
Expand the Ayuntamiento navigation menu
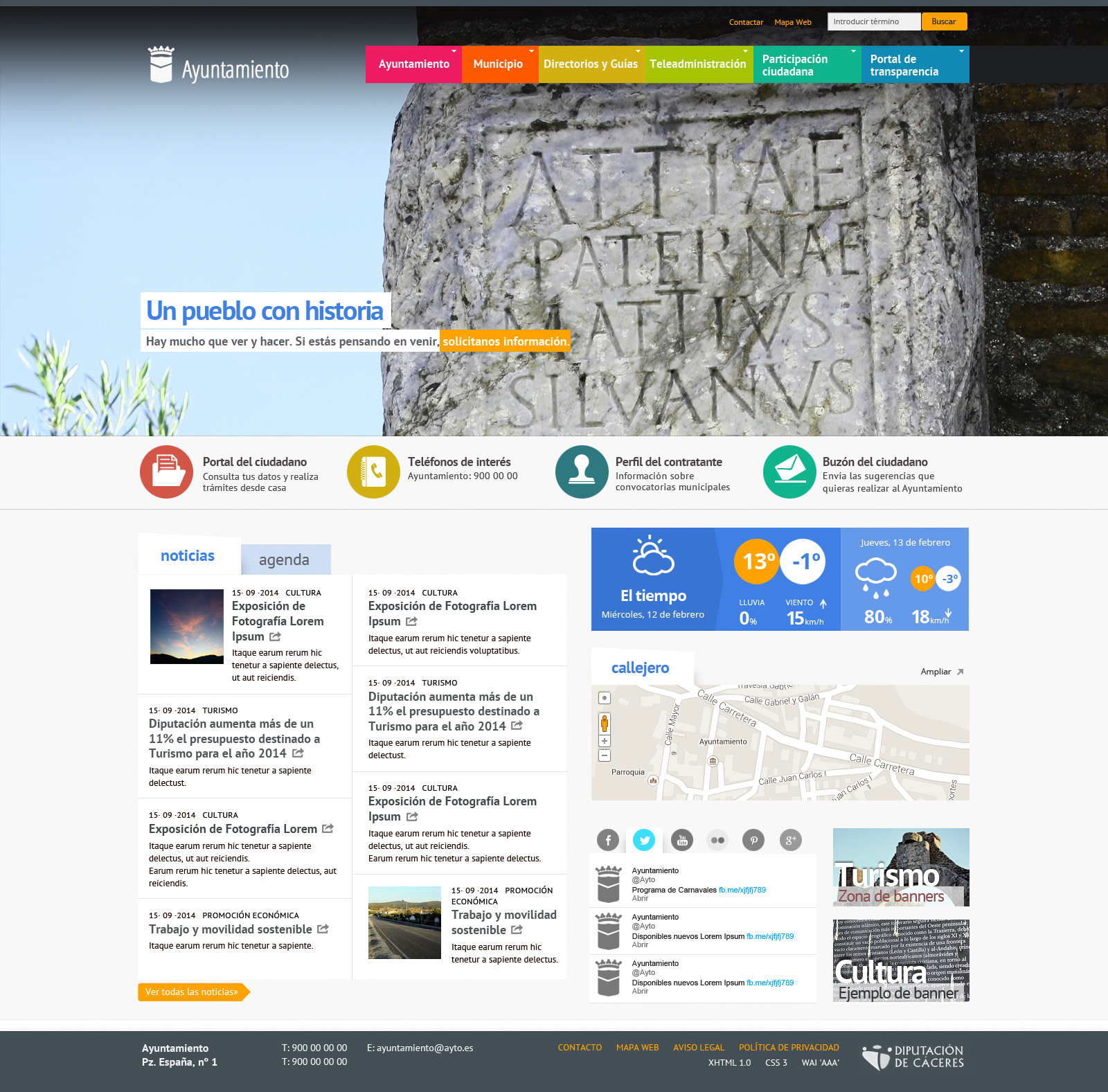(413, 64)
